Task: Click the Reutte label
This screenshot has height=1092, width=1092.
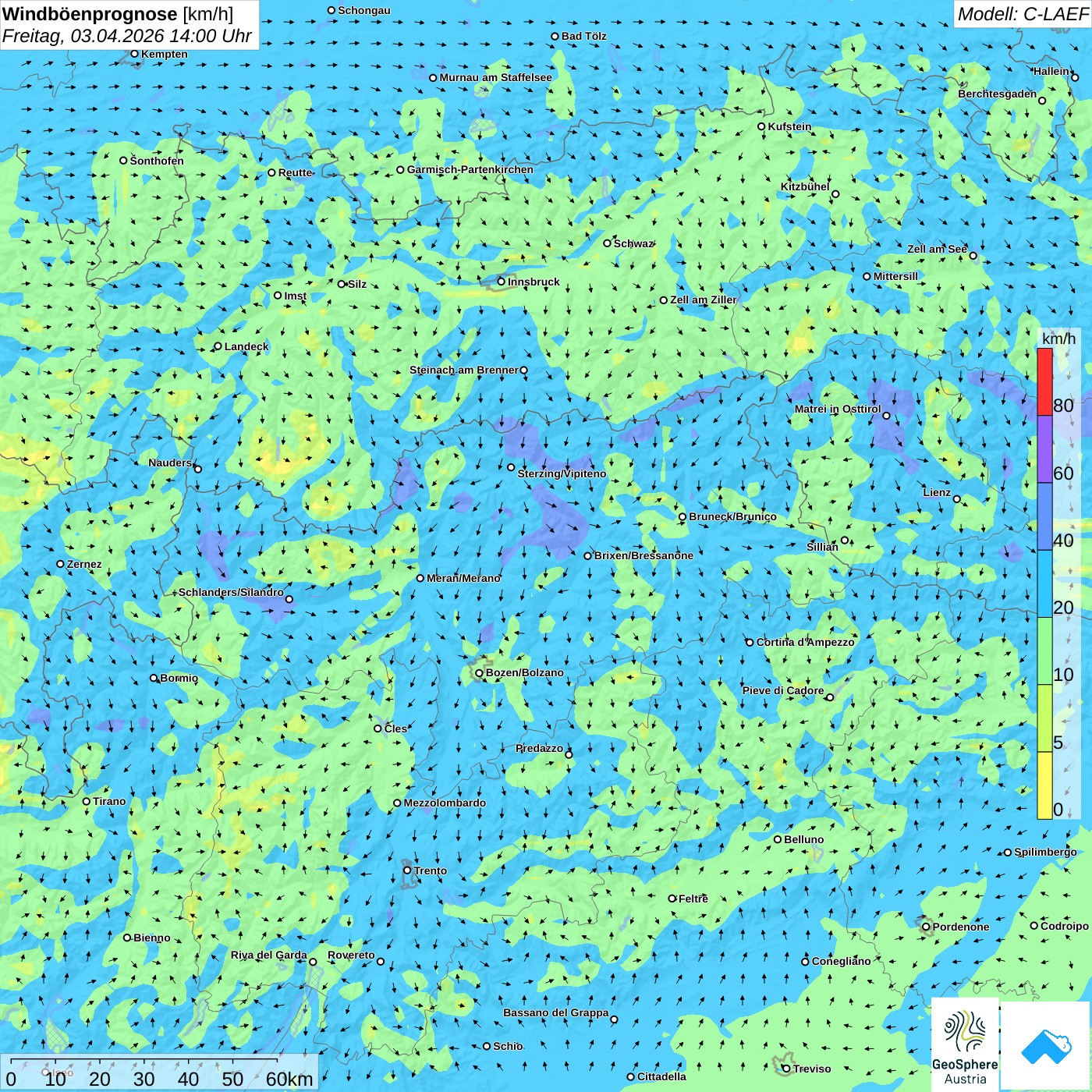Action: click(x=295, y=172)
